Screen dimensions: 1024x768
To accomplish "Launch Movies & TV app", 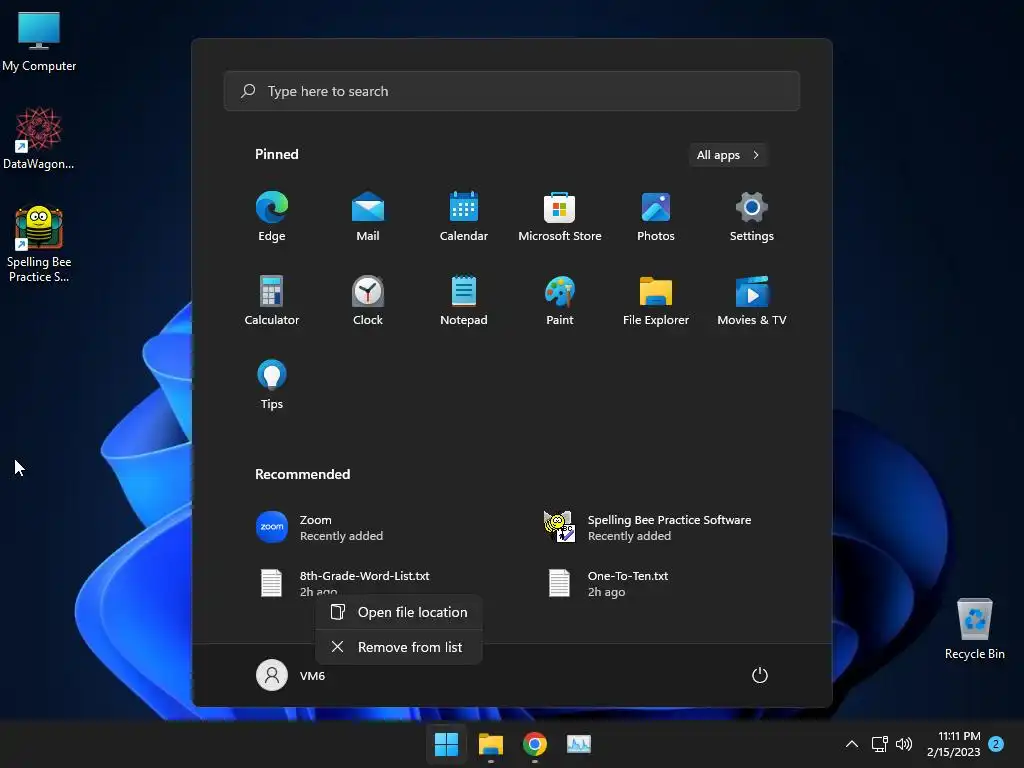I will pyautogui.click(x=752, y=300).
